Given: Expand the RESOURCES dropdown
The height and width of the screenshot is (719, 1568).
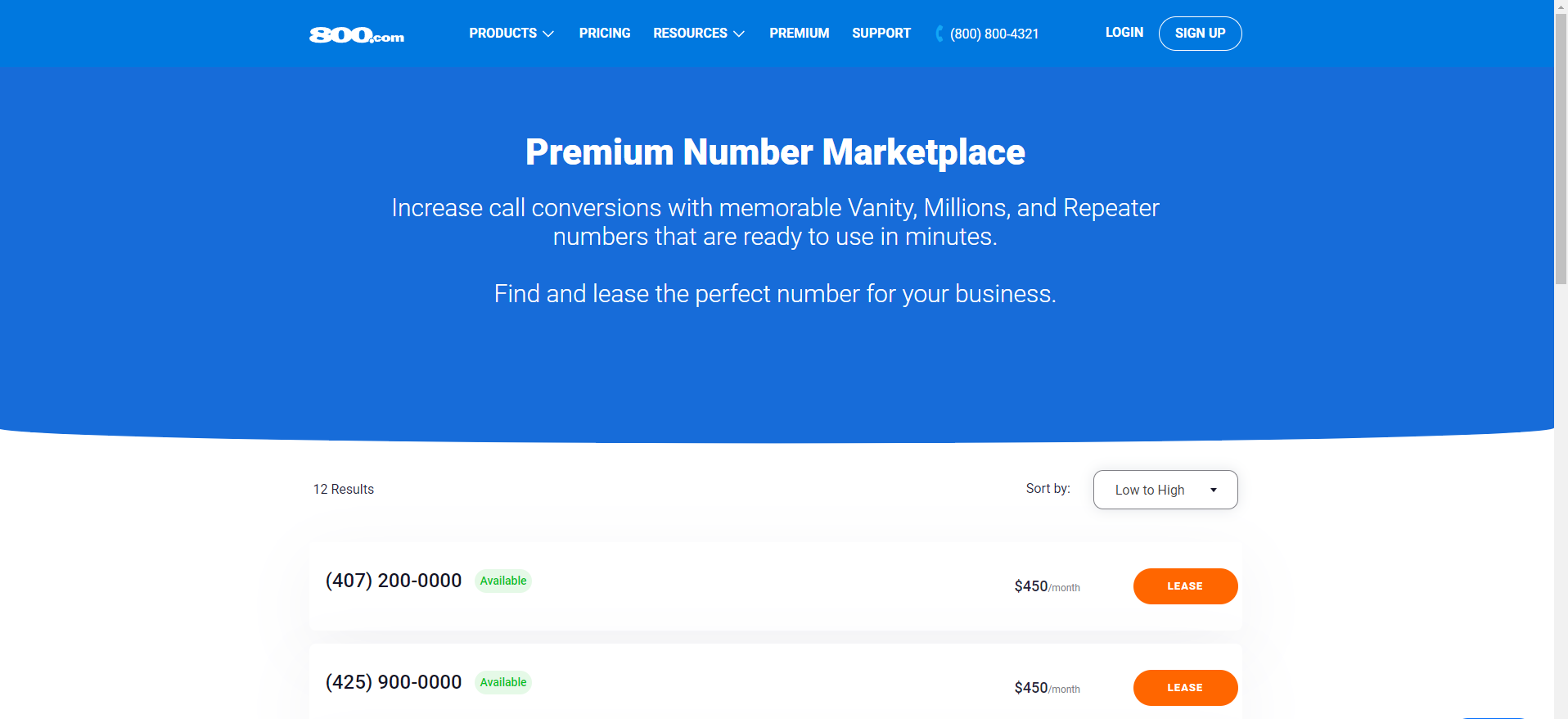Looking at the screenshot, I should [691, 34].
